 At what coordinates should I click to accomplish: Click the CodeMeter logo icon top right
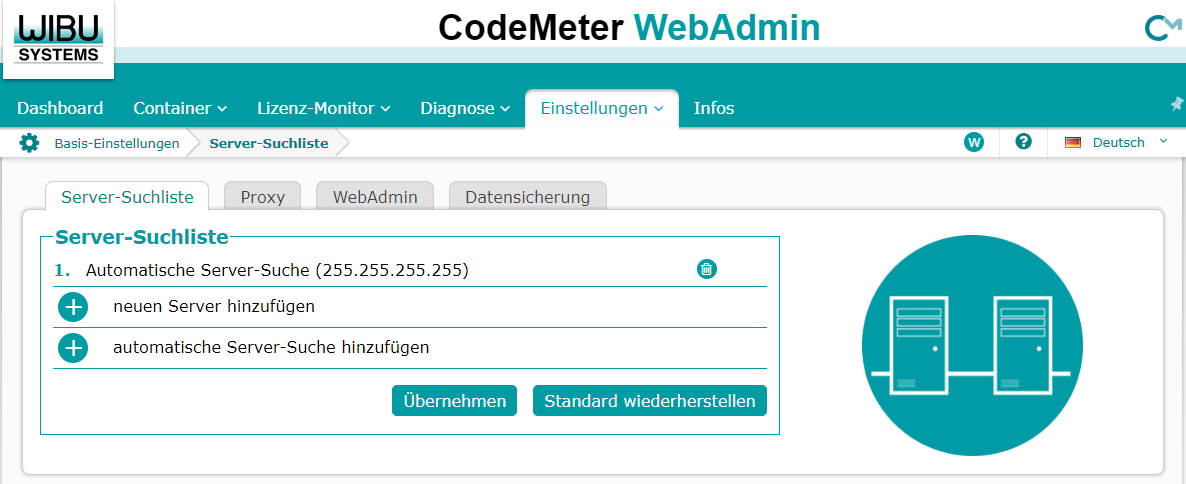coord(1163,27)
